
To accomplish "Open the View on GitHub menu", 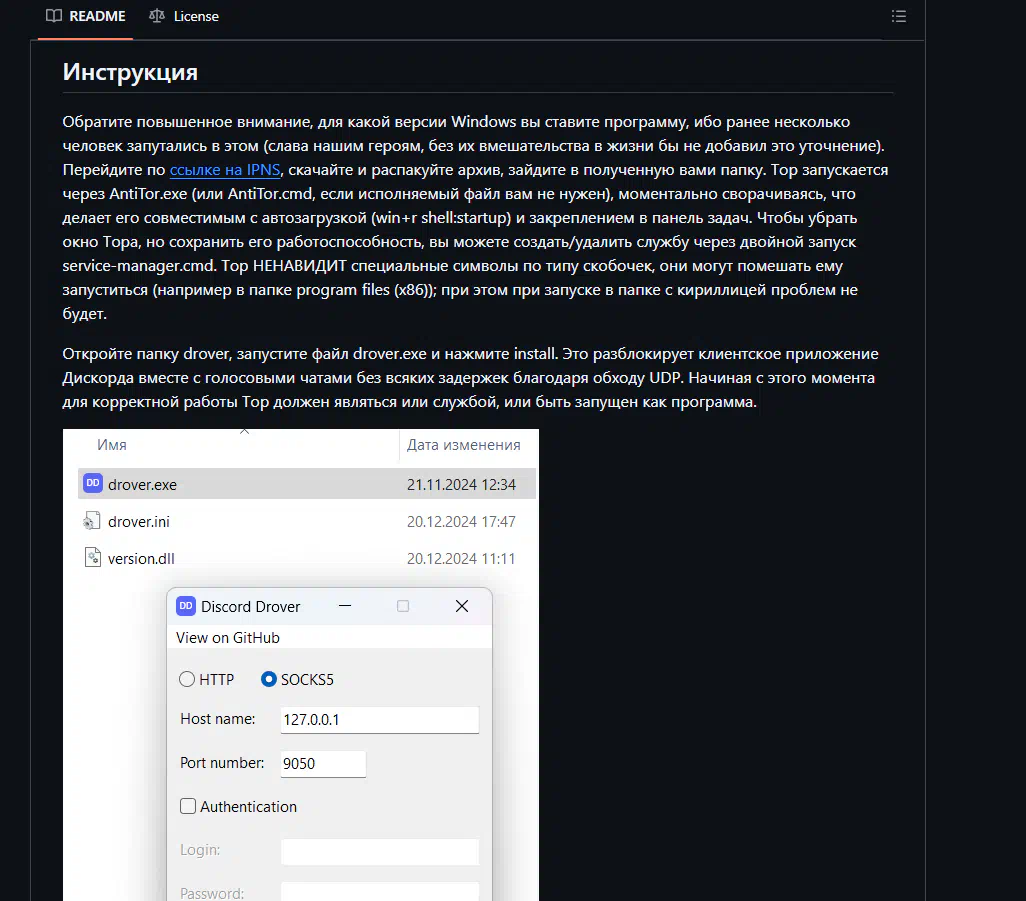I will coord(228,638).
